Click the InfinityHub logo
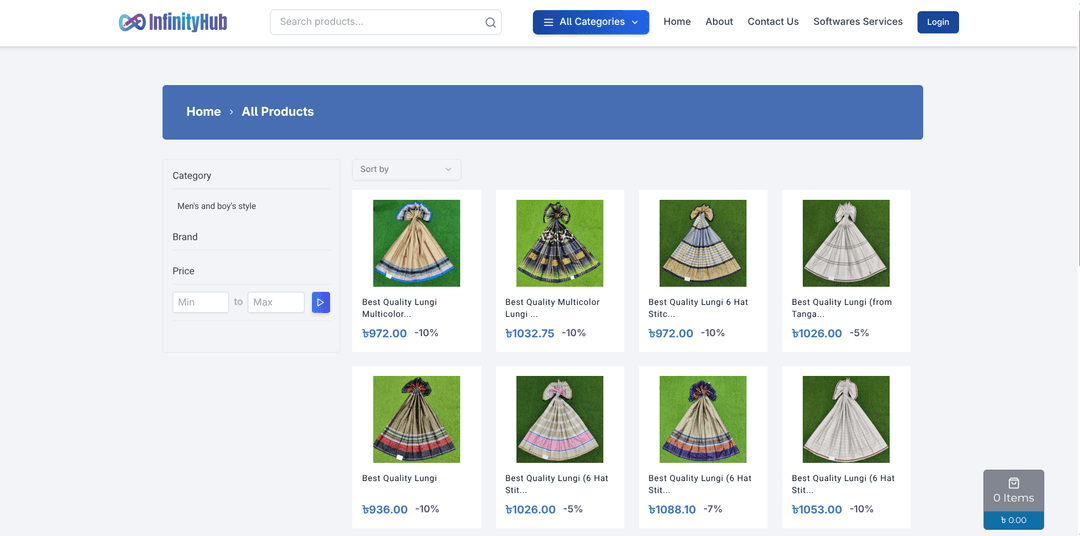1080x536 pixels. click(x=172, y=22)
